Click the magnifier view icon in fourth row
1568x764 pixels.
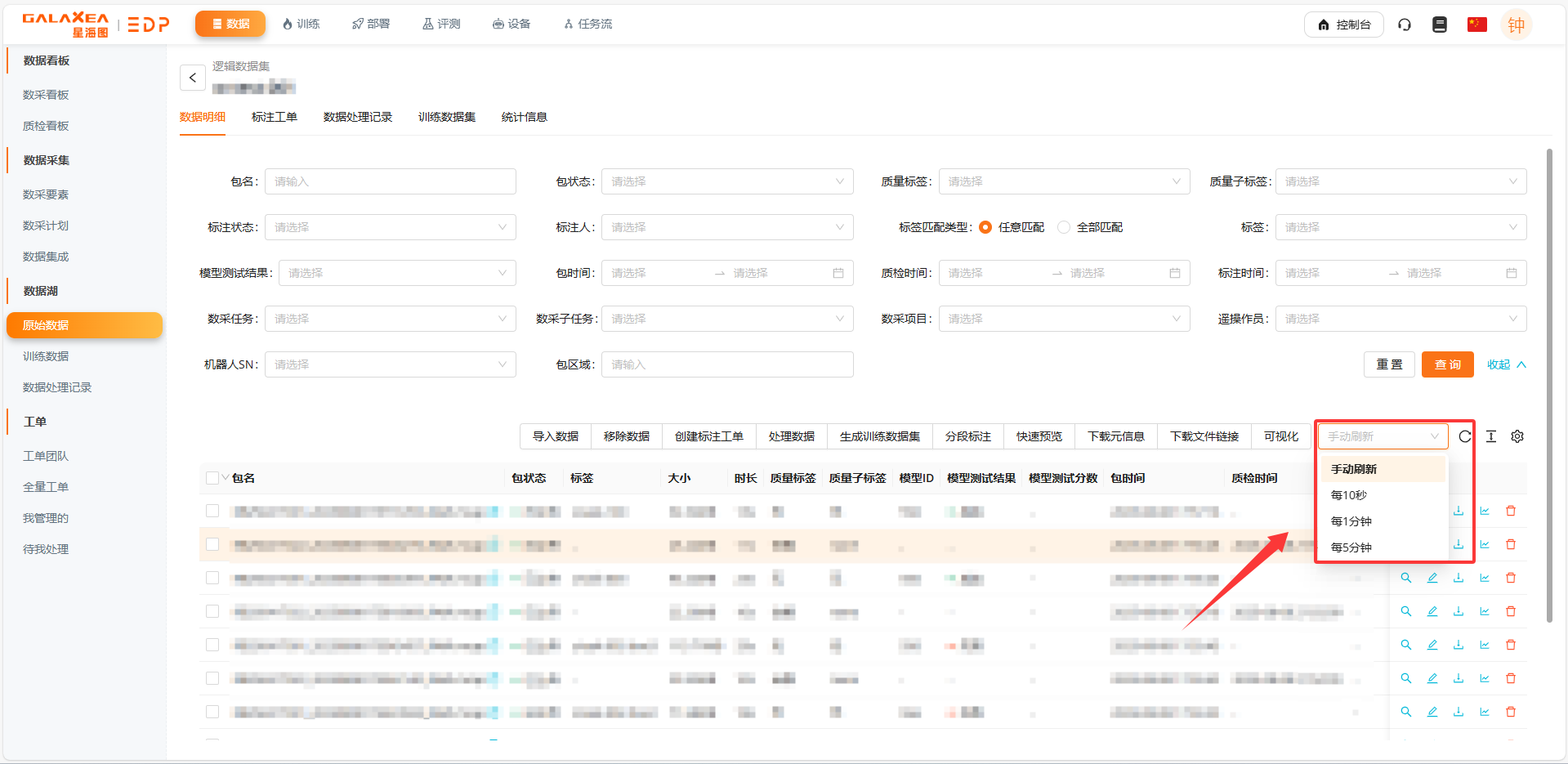1406,611
